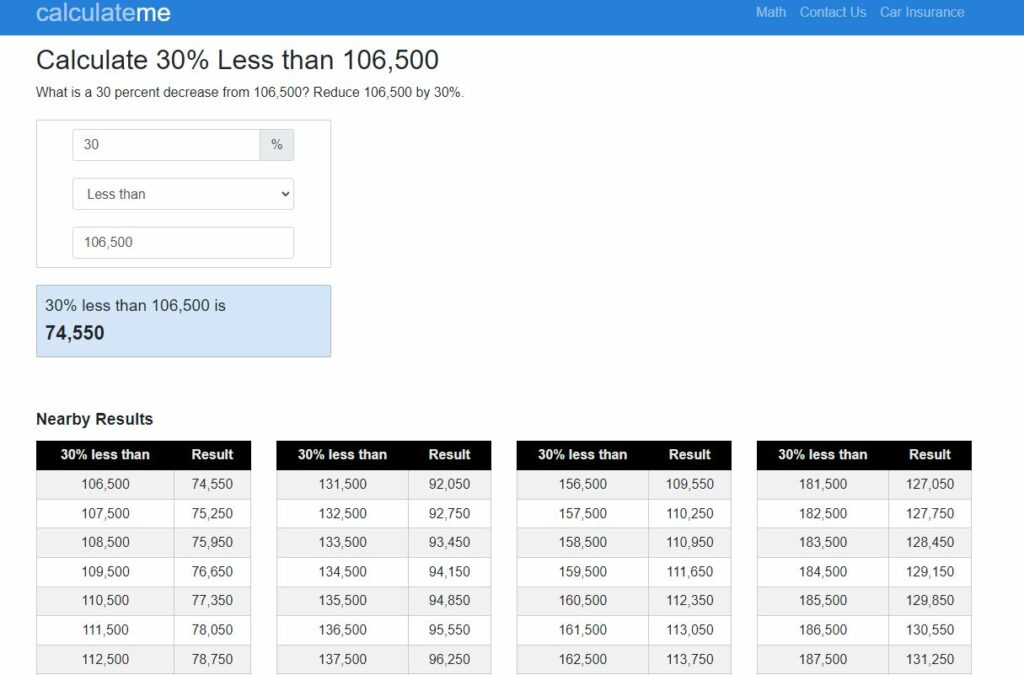Click table cell 162,500

(x=583, y=659)
